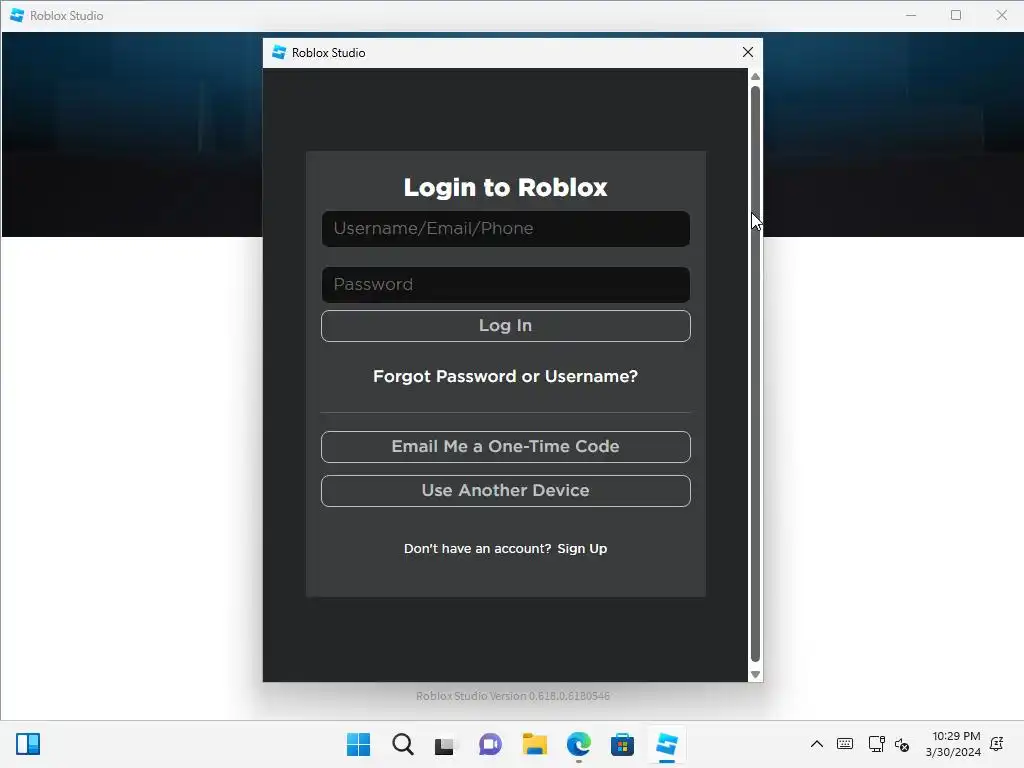Screen dimensions: 1024x768
Task: Maximize the main Roblox Studio window
Action: 956,15
